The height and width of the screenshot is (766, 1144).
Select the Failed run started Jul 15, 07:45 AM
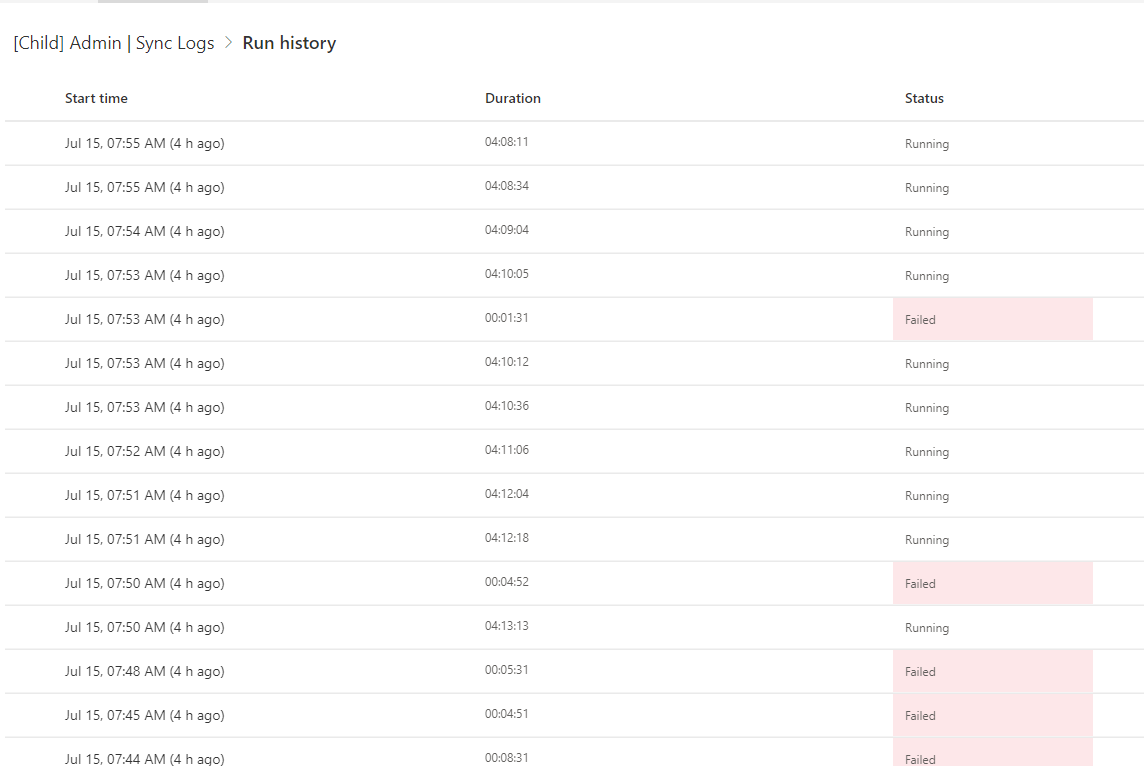(145, 715)
